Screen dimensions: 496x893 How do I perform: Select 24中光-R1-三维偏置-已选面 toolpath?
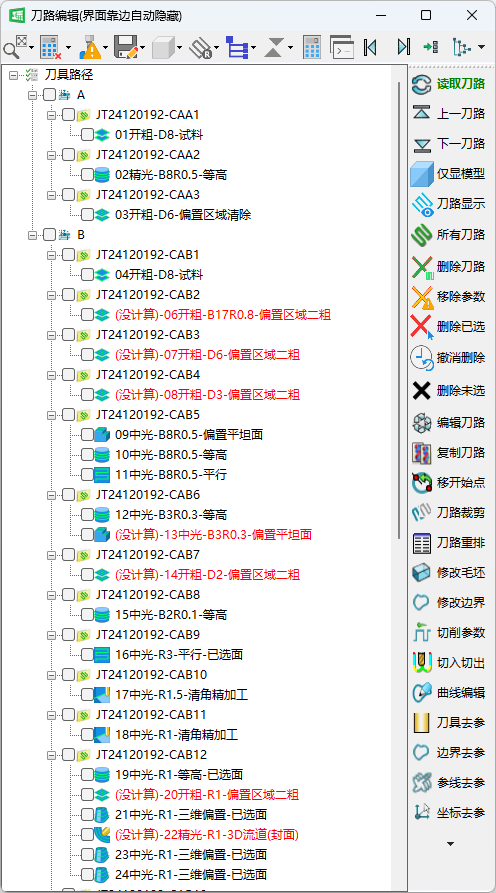pos(191,874)
